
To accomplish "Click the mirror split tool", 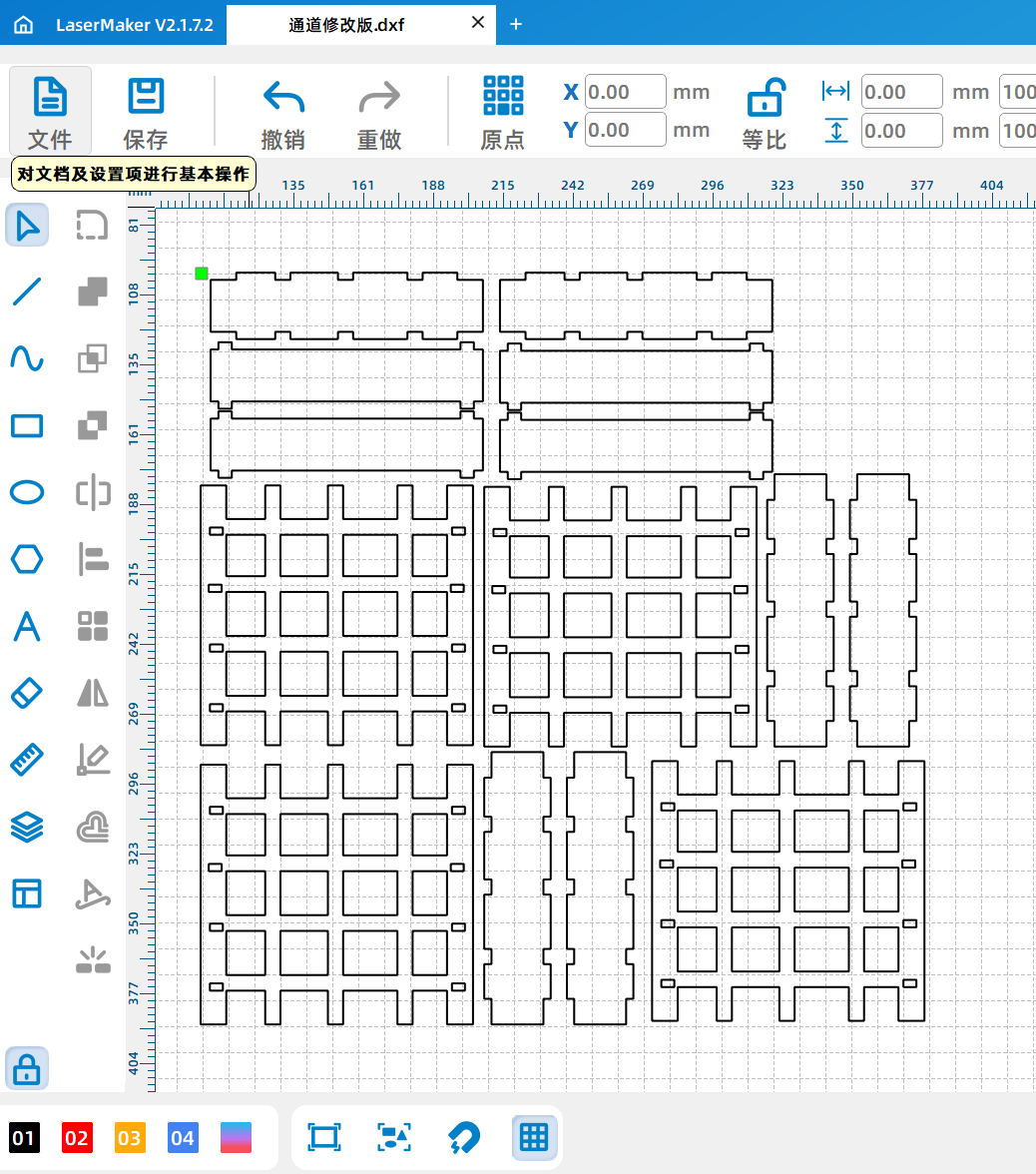I will coord(93,493).
